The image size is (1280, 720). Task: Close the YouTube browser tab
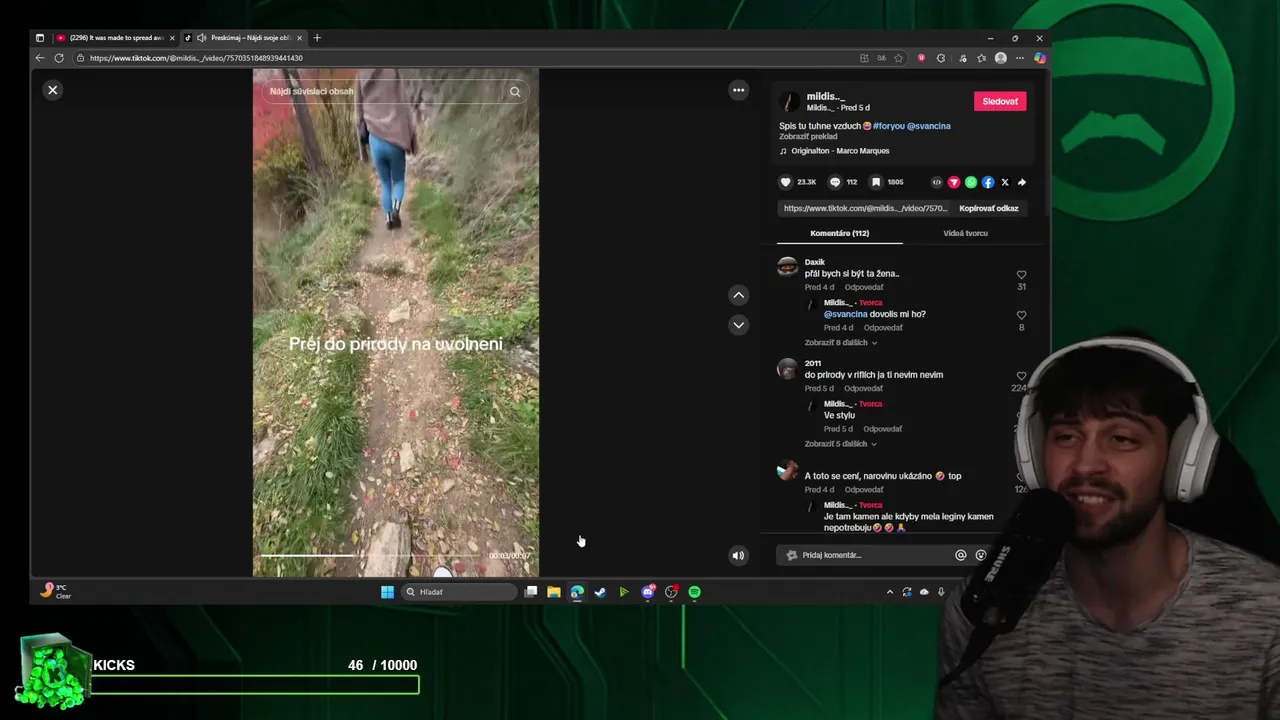[x=172, y=38]
